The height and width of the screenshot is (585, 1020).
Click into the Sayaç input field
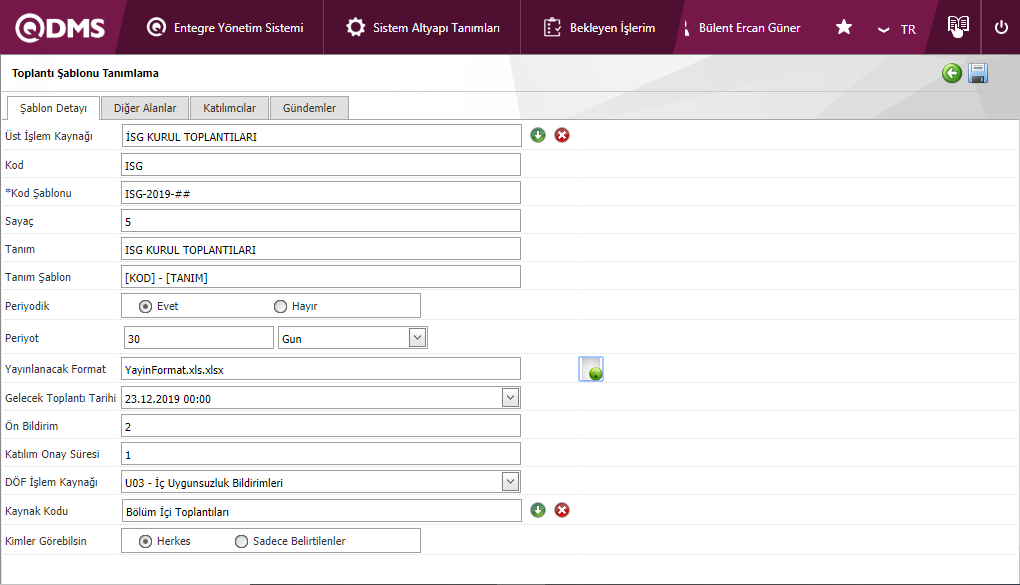pos(321,220)
